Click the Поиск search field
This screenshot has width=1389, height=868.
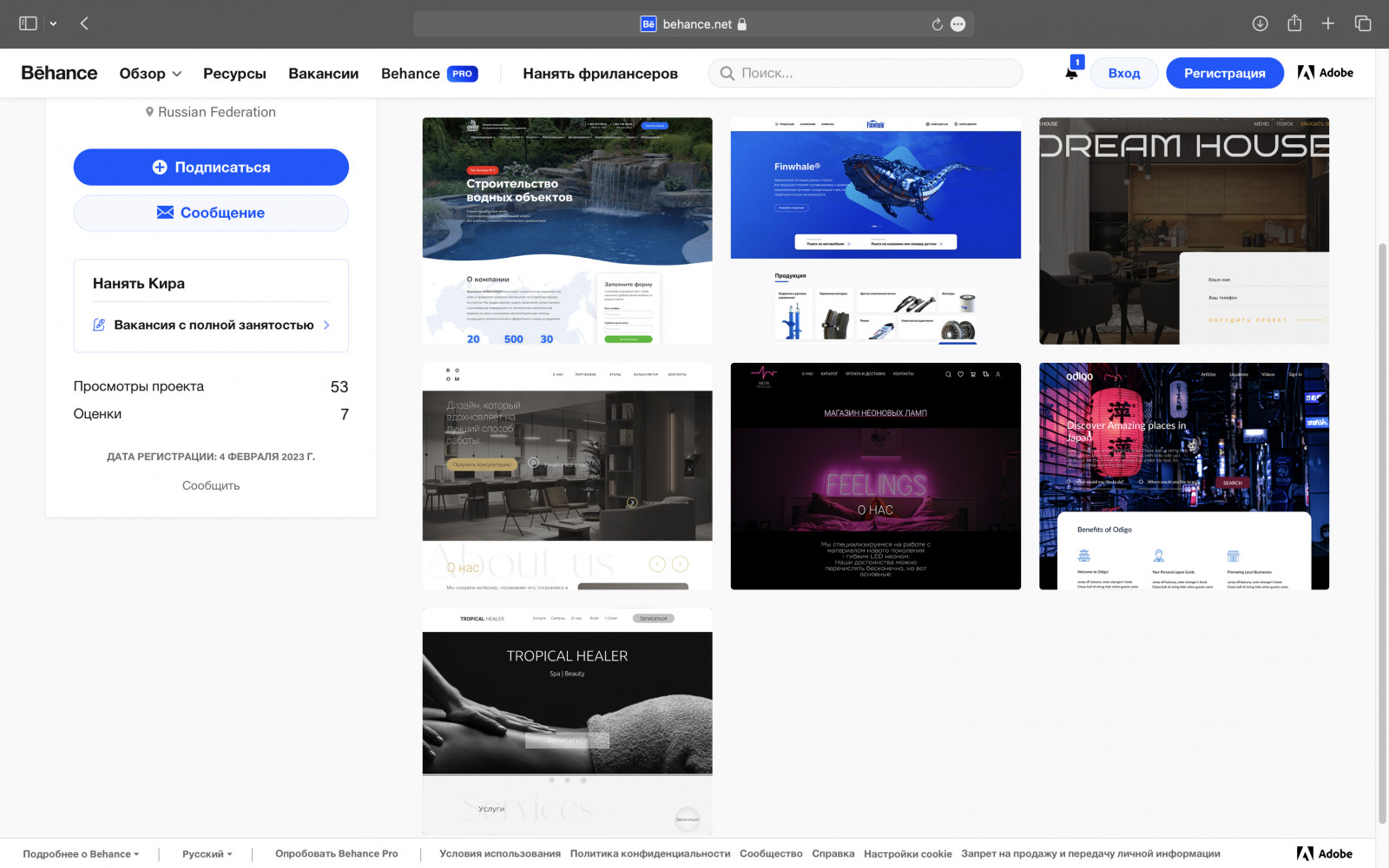point(865,73)
